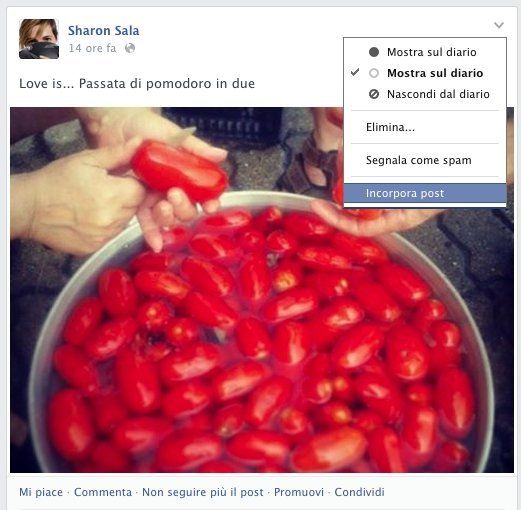Click the globe public privacy icon
The image size is (521, 510).
click(130, 48)
